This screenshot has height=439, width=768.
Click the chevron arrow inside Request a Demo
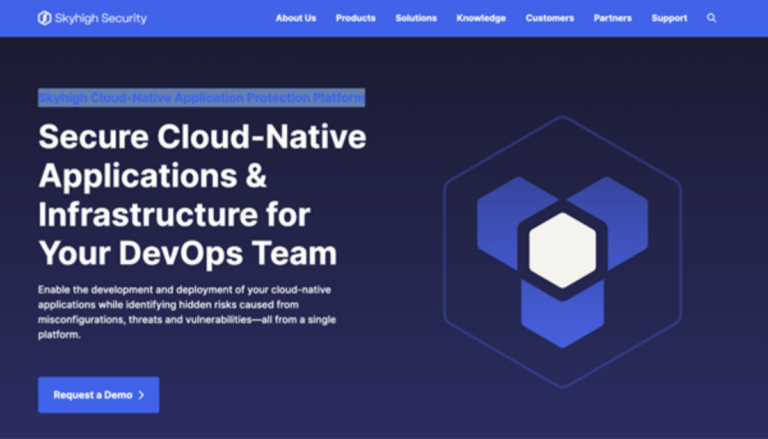141,395
